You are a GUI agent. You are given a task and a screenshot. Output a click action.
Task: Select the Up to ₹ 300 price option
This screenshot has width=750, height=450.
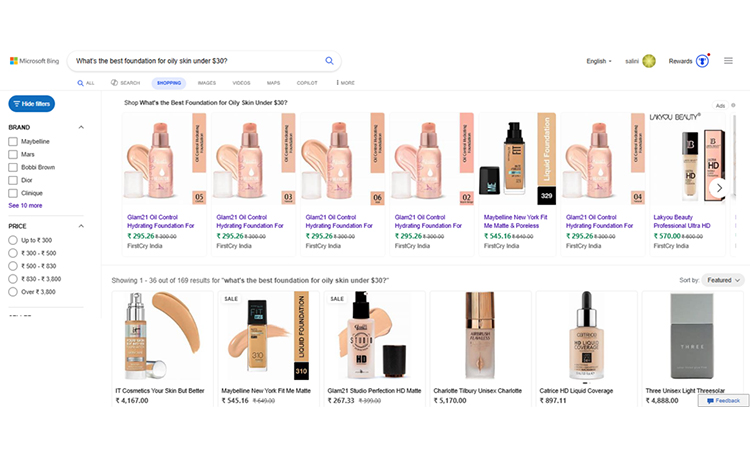coord(13,241)
